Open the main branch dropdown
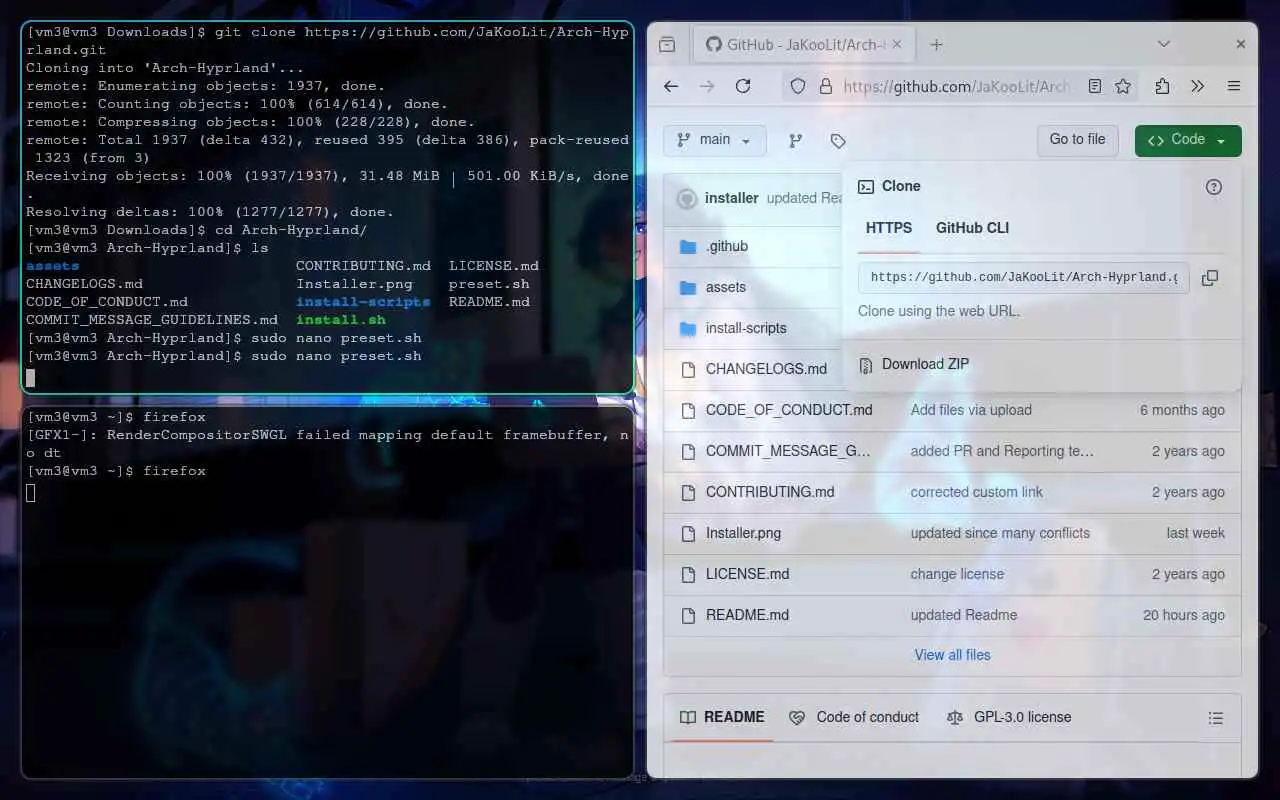 (x=714, y=140)
